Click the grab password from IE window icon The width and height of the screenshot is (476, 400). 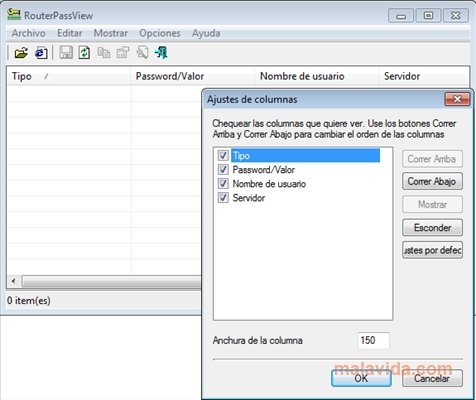[x=41, y=53]
